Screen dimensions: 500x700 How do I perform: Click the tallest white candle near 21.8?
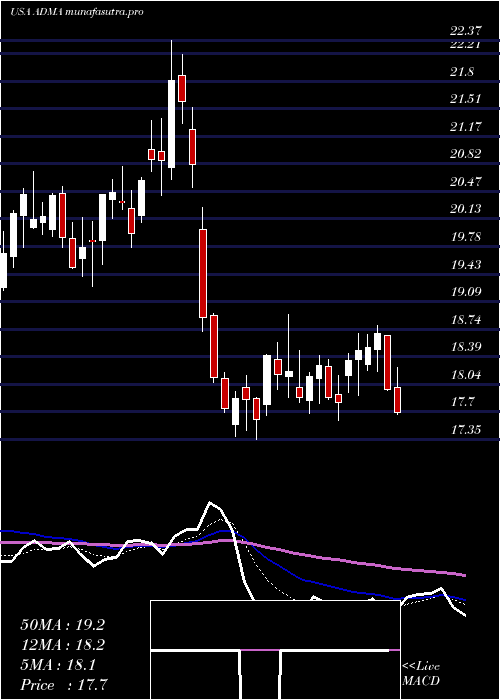pyautogui.click(x=171, y=124)
